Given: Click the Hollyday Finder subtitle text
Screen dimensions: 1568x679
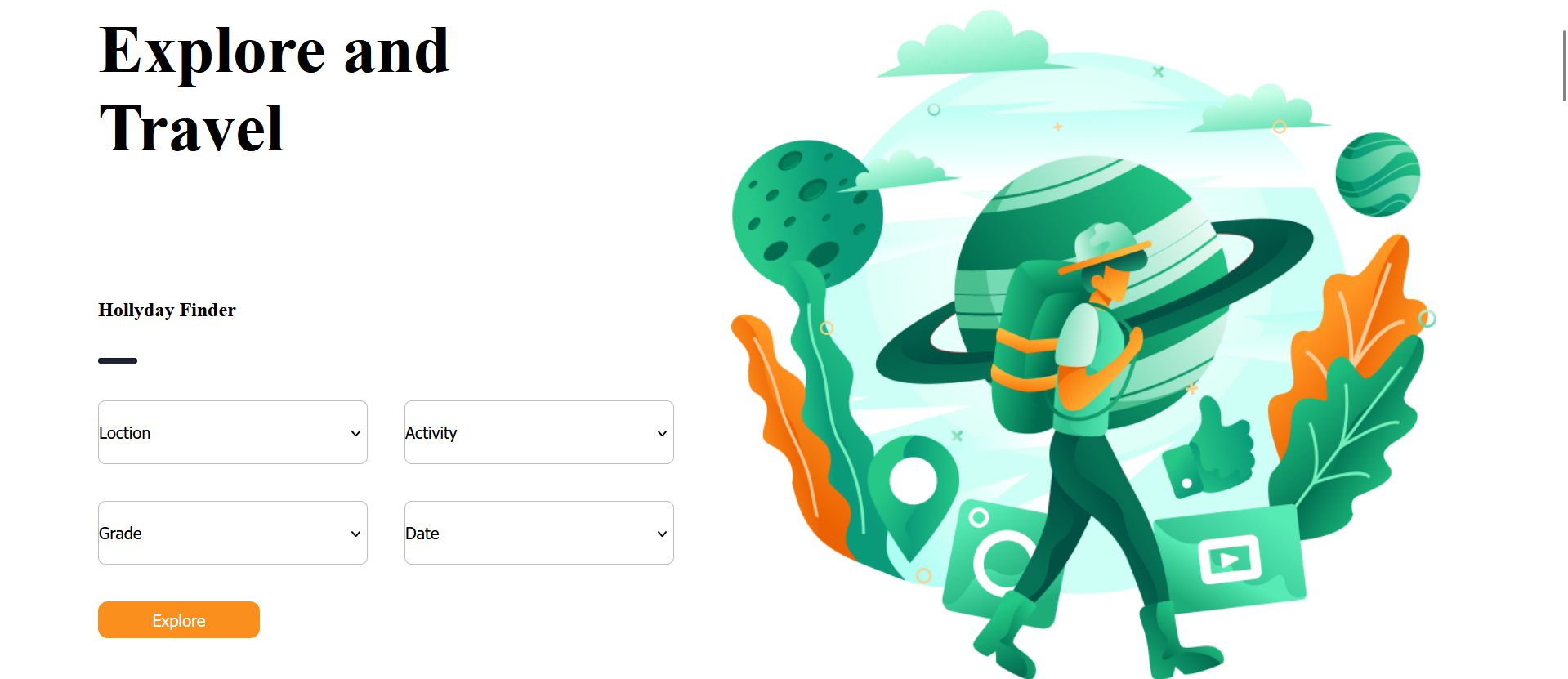Looking at the screenshot, I should [x=167, y=310].
